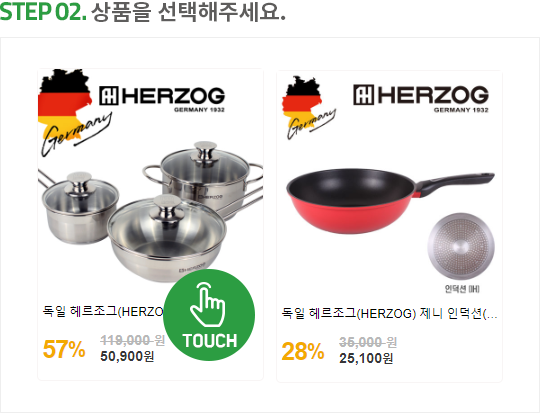Click the HERZOG logo on the left card
Screen dimensions: 540x413
pyautogui.click(x=162, y=99)
